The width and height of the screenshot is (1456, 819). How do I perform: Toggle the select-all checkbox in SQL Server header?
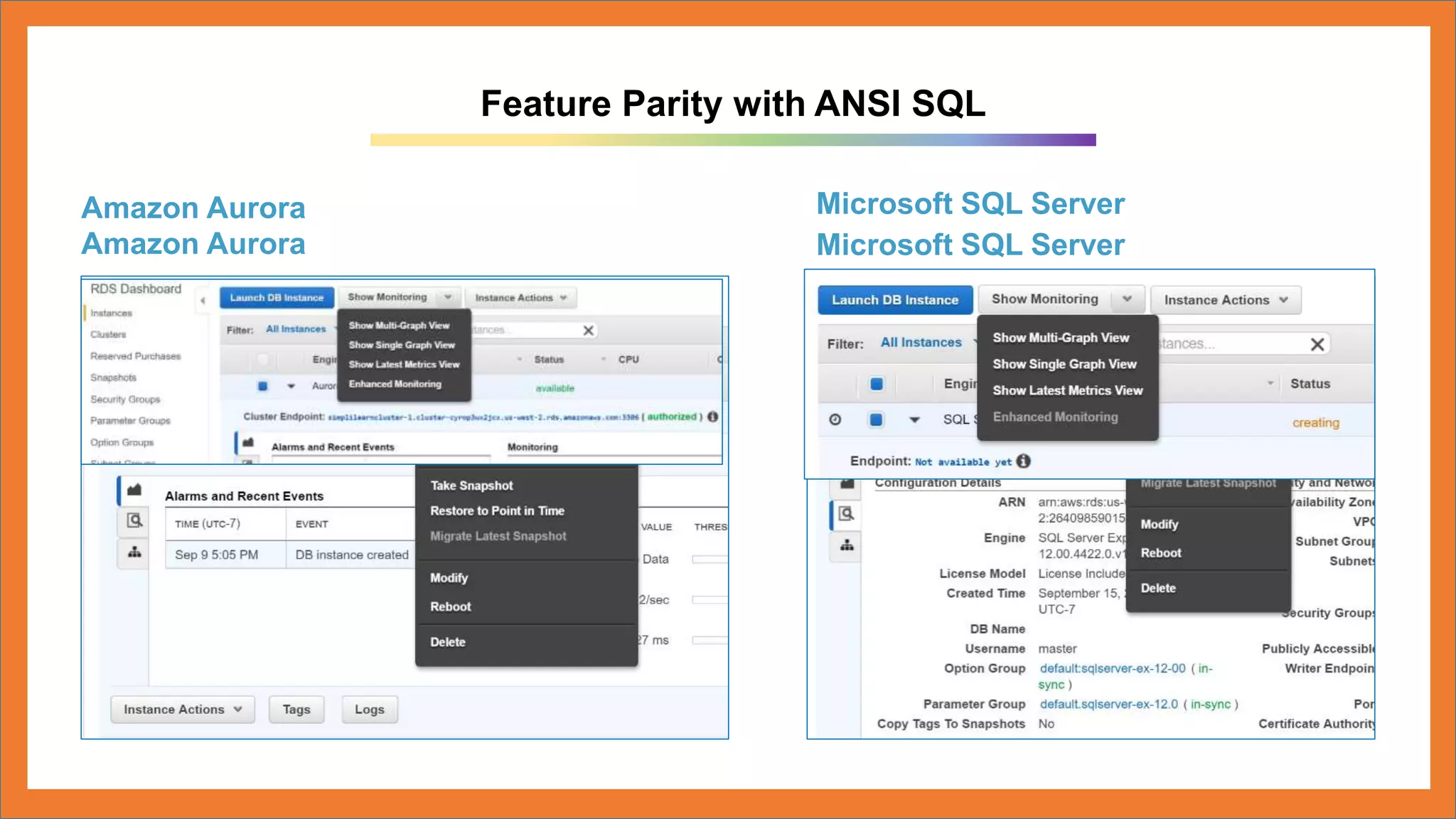[876, 384]
